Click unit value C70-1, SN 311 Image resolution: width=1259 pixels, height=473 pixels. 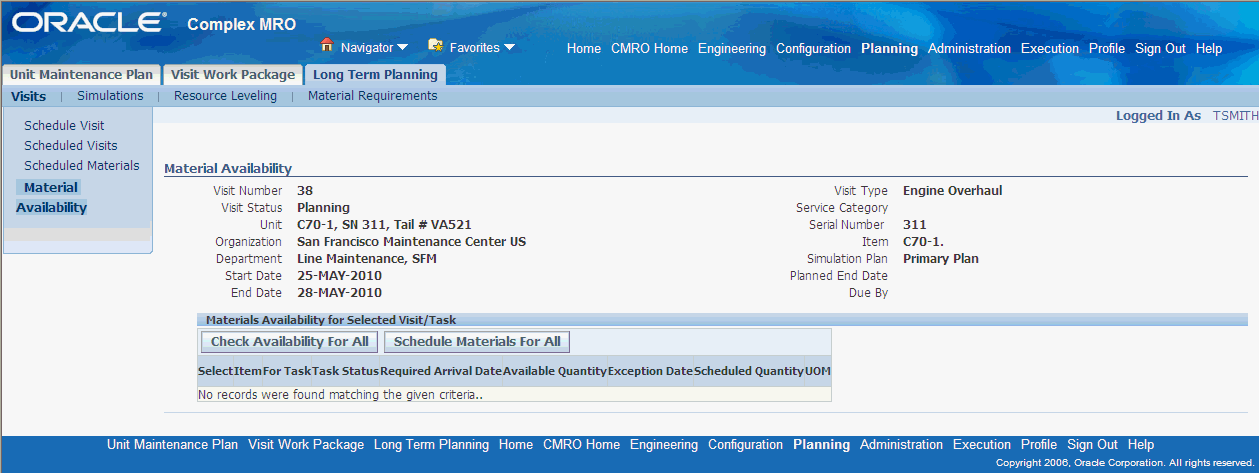pyautogui.click(x=384, y=225)
